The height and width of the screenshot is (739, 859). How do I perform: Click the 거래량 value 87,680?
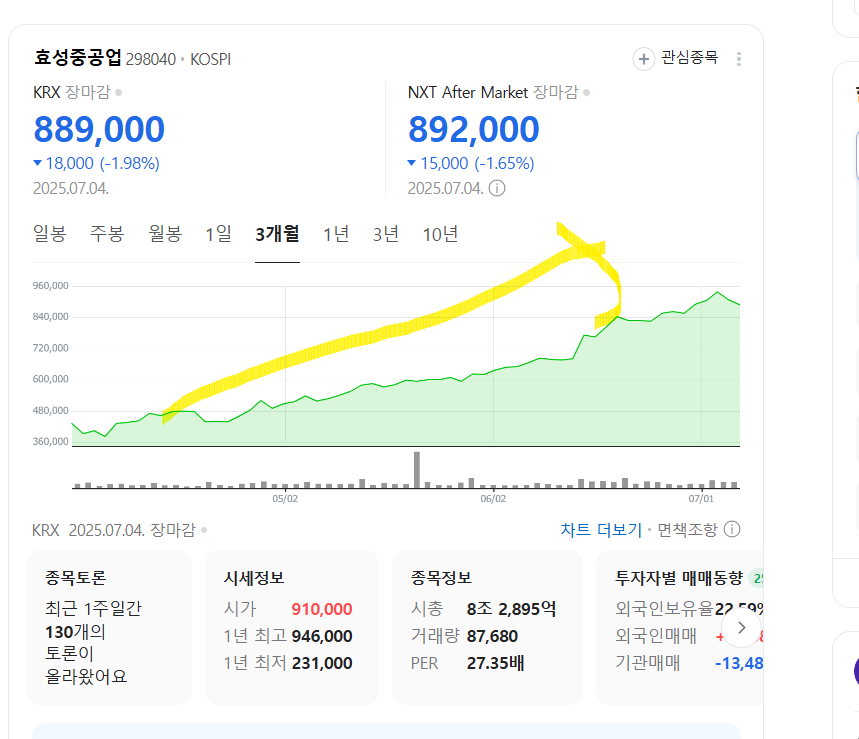493,636
